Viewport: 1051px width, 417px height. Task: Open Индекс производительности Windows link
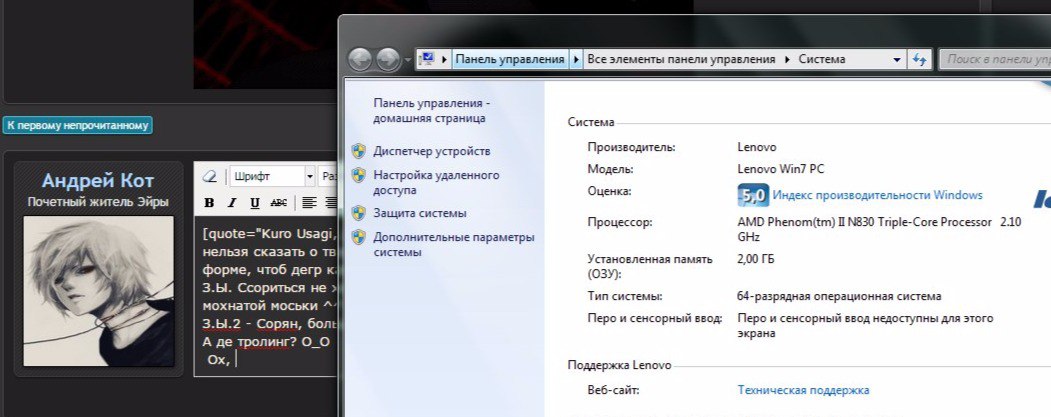pos(877,195)
